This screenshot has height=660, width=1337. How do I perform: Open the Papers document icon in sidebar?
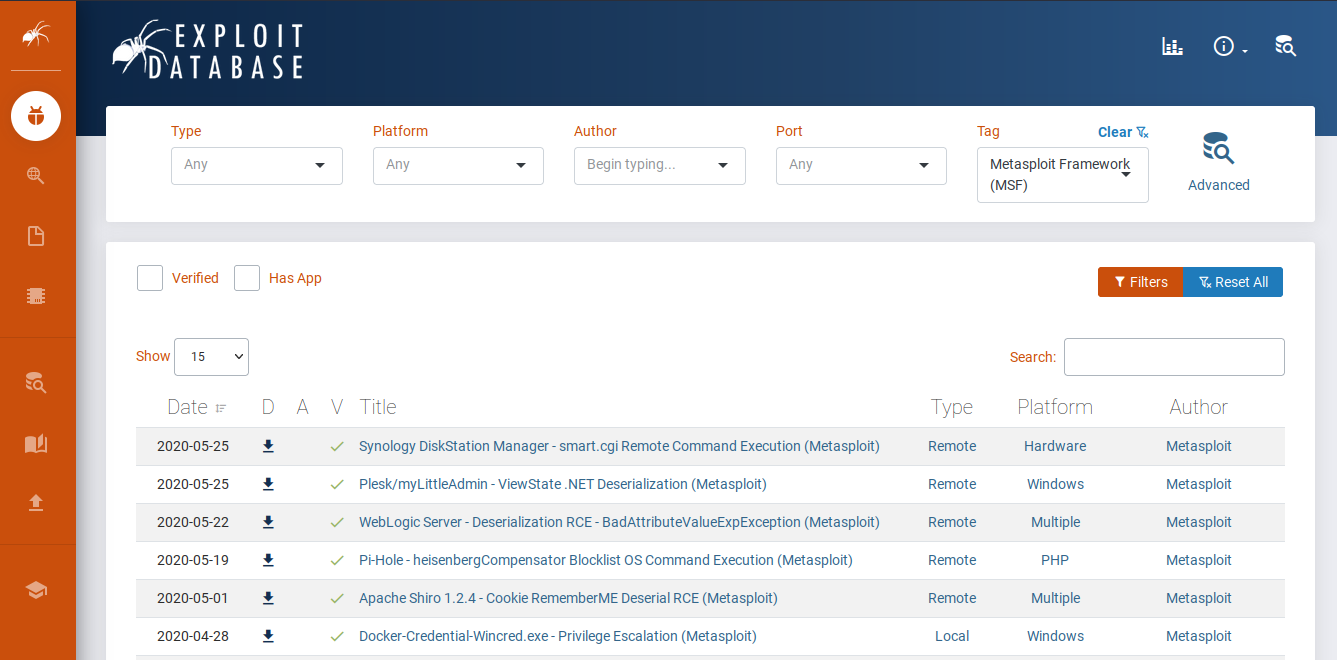(36, 236)
